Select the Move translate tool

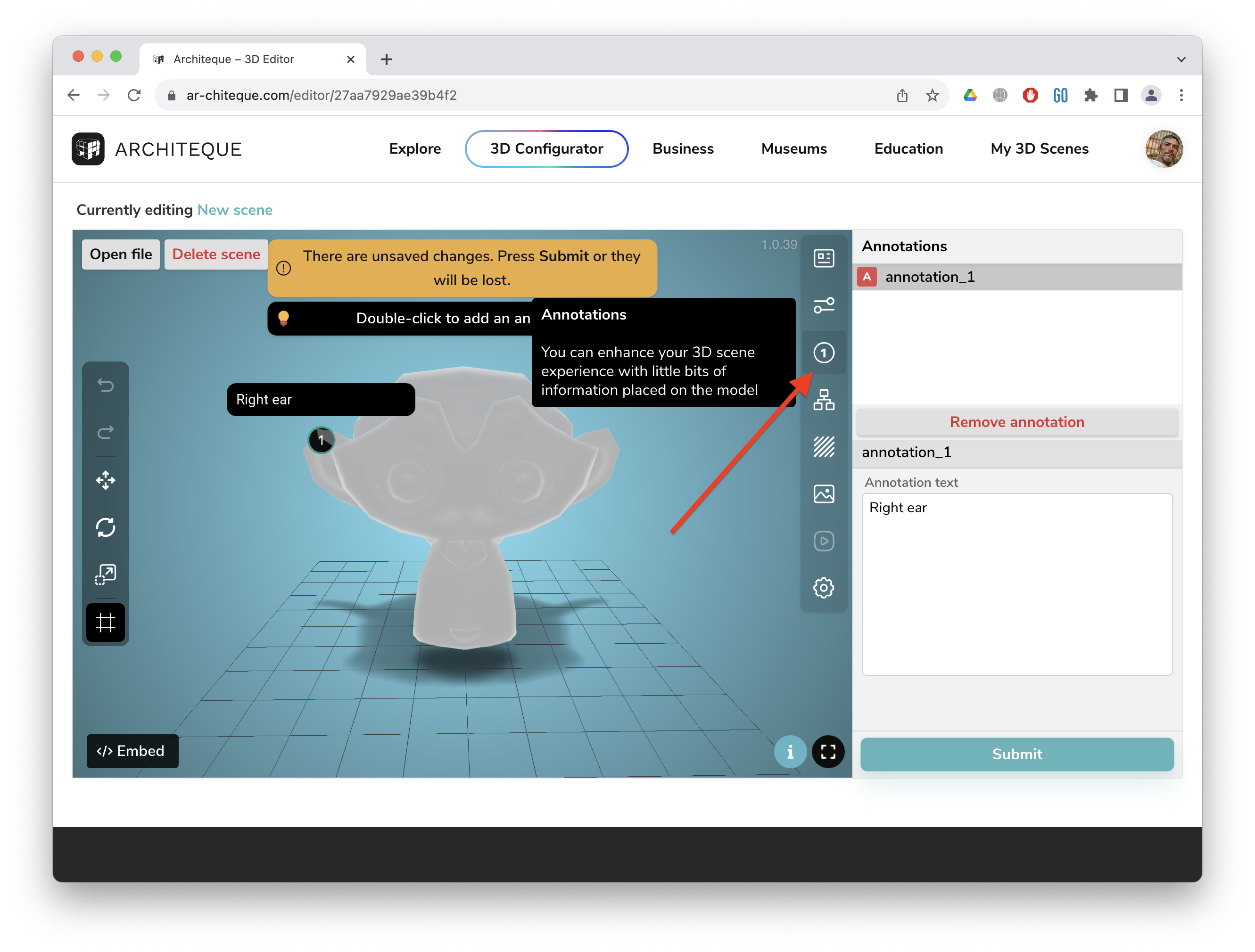pyautogui.click(x=106, y=480)
